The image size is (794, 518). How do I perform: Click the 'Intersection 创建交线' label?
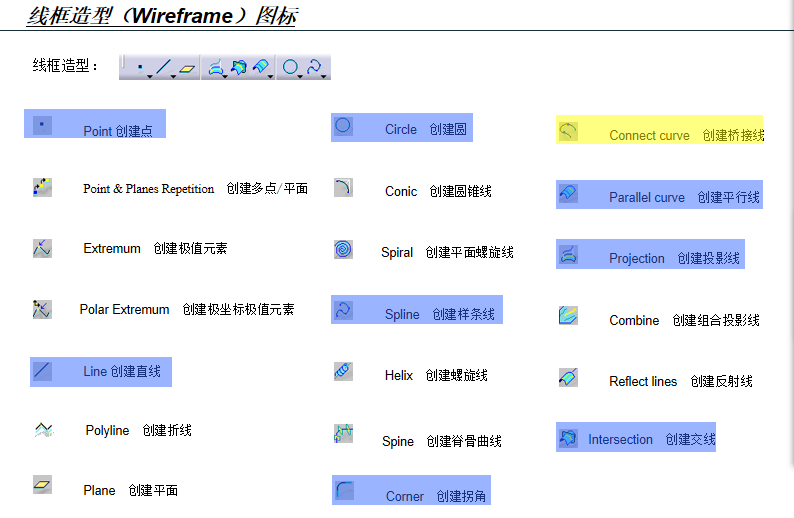click(652, 440)
